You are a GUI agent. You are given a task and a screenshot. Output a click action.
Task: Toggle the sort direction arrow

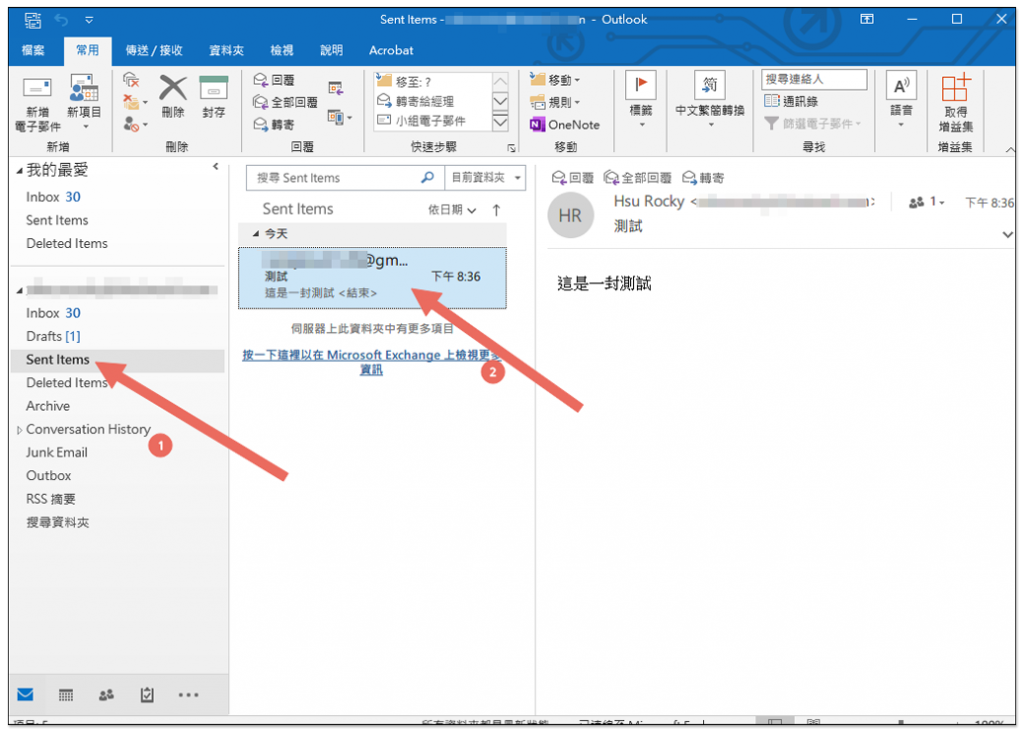(496, 210)
